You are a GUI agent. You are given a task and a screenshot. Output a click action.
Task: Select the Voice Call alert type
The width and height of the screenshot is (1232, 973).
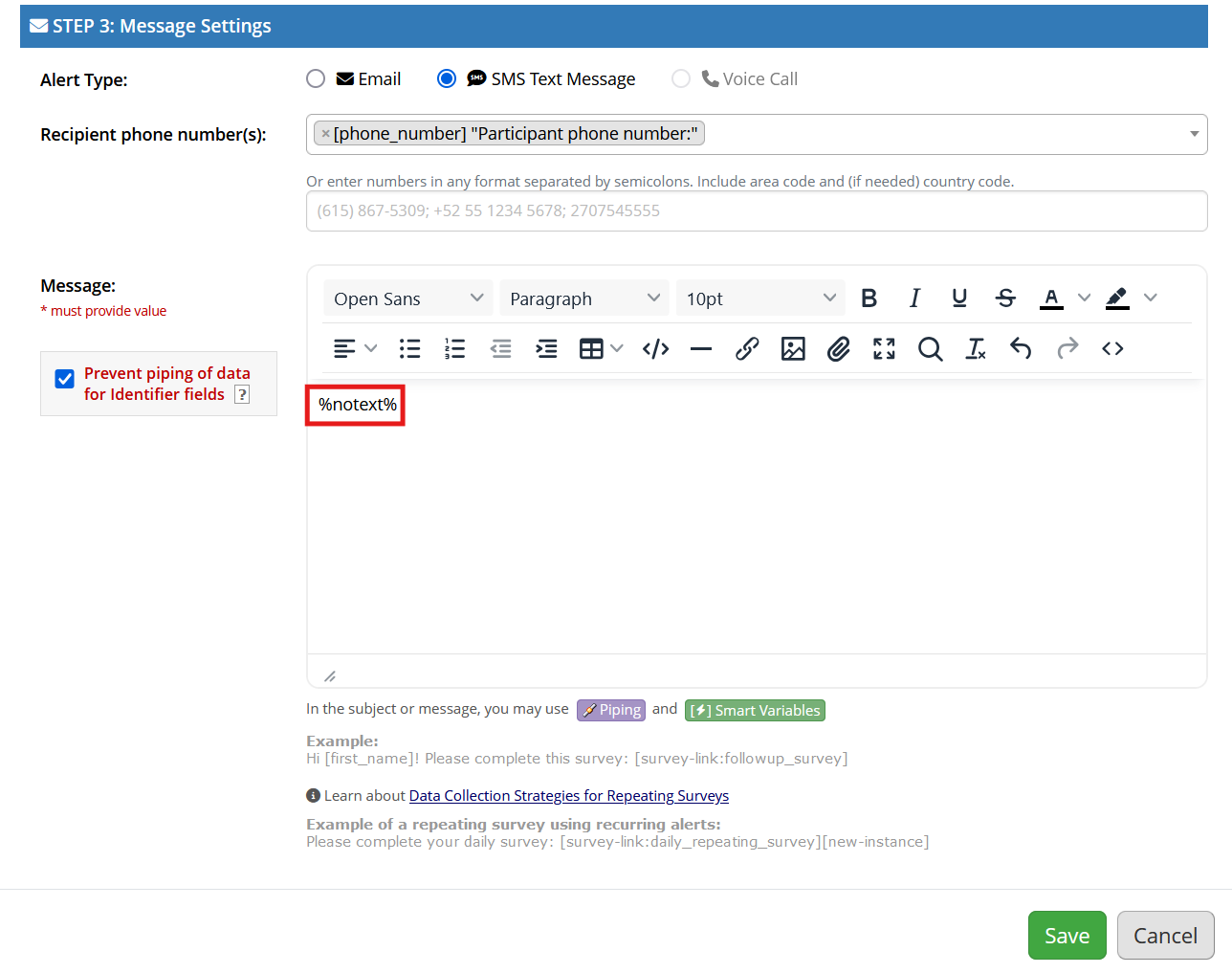681,78
